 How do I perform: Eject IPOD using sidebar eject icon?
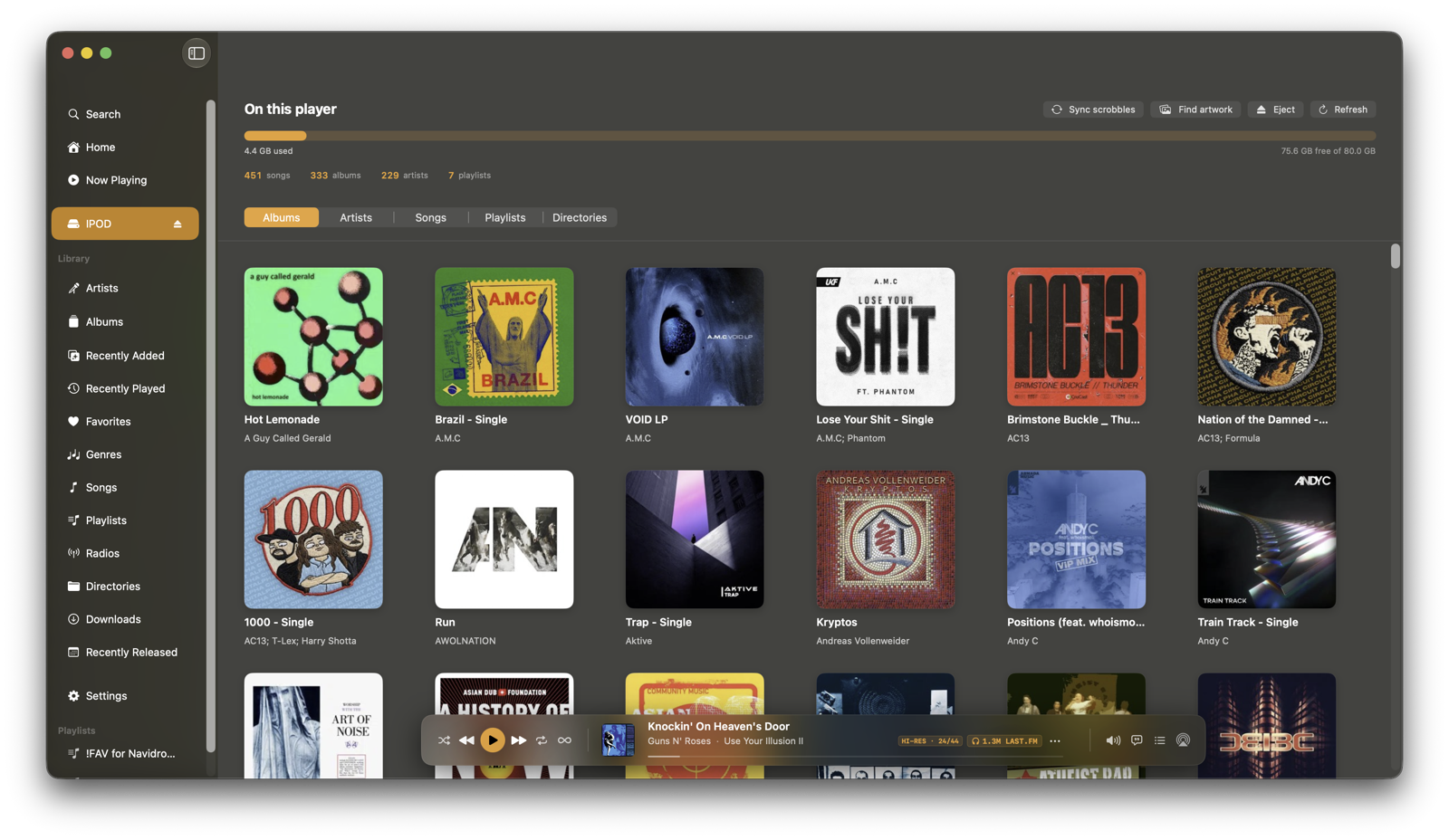178,224
